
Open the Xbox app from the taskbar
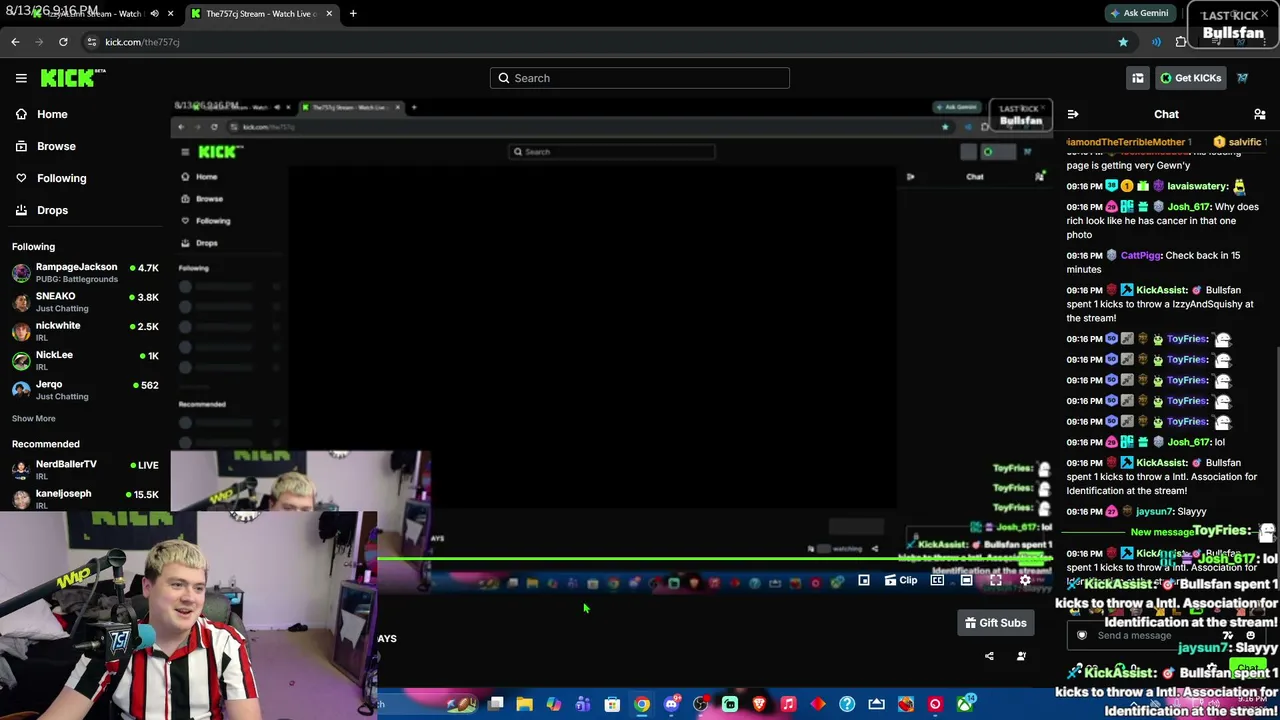tap(965, 704)
